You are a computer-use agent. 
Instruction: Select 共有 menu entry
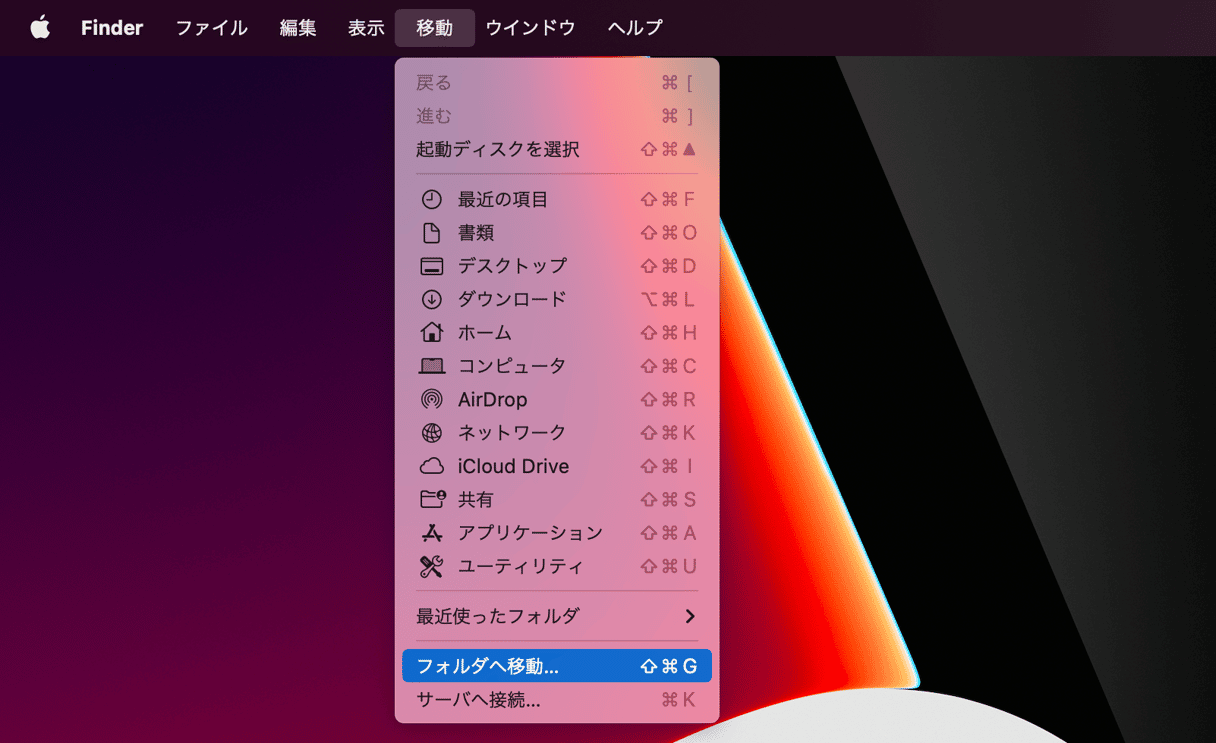(557, 499)
